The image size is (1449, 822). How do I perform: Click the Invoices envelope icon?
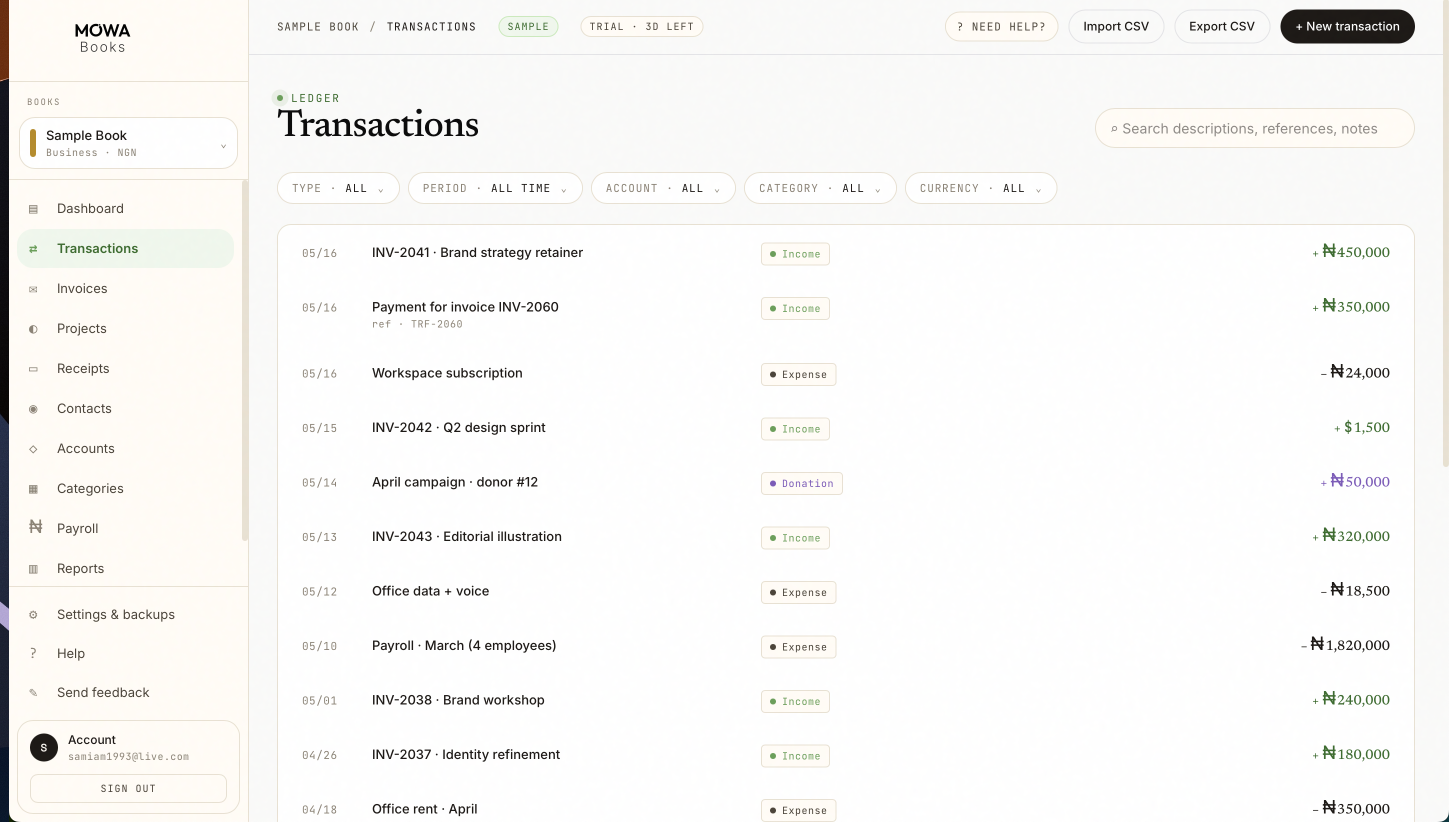[33, 289]
